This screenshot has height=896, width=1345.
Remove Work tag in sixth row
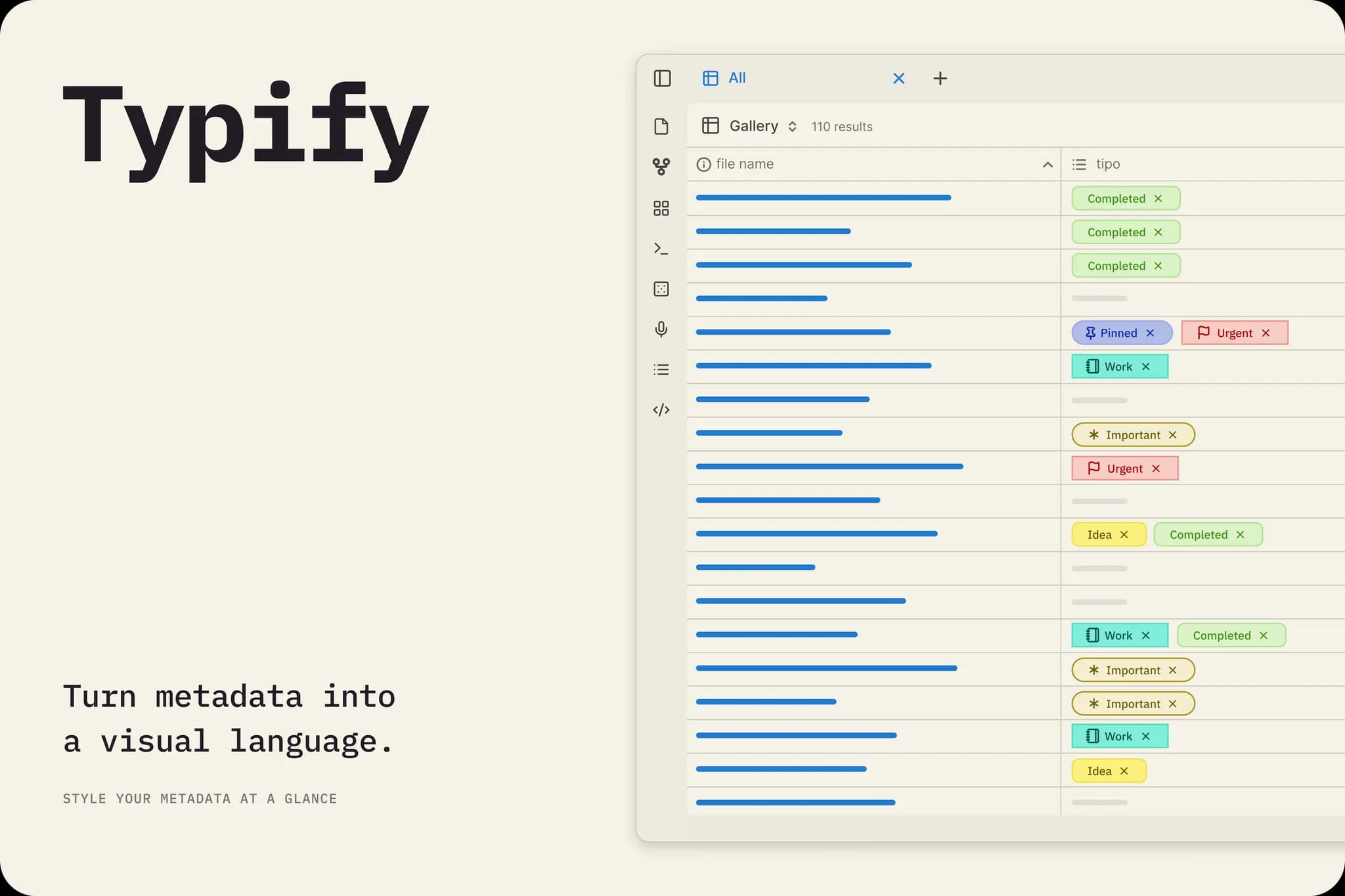pyautogui.click(x=1146, y=366)
